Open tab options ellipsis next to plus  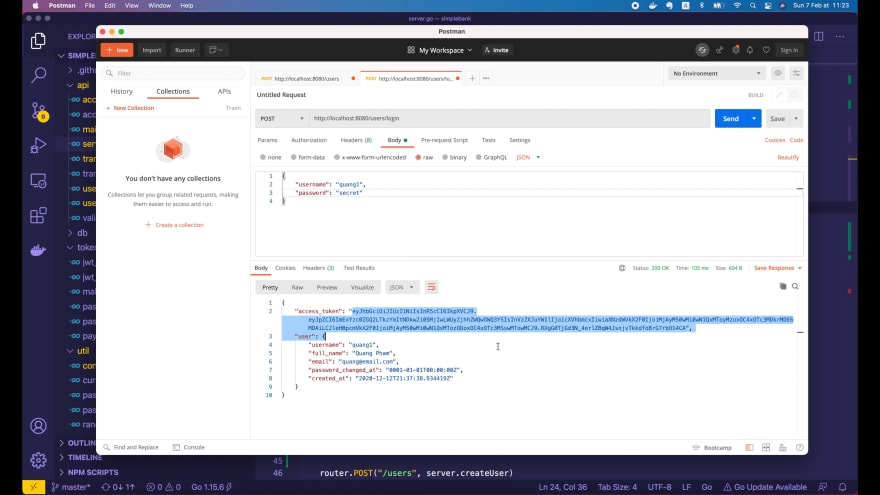click(x=486, y=79)
